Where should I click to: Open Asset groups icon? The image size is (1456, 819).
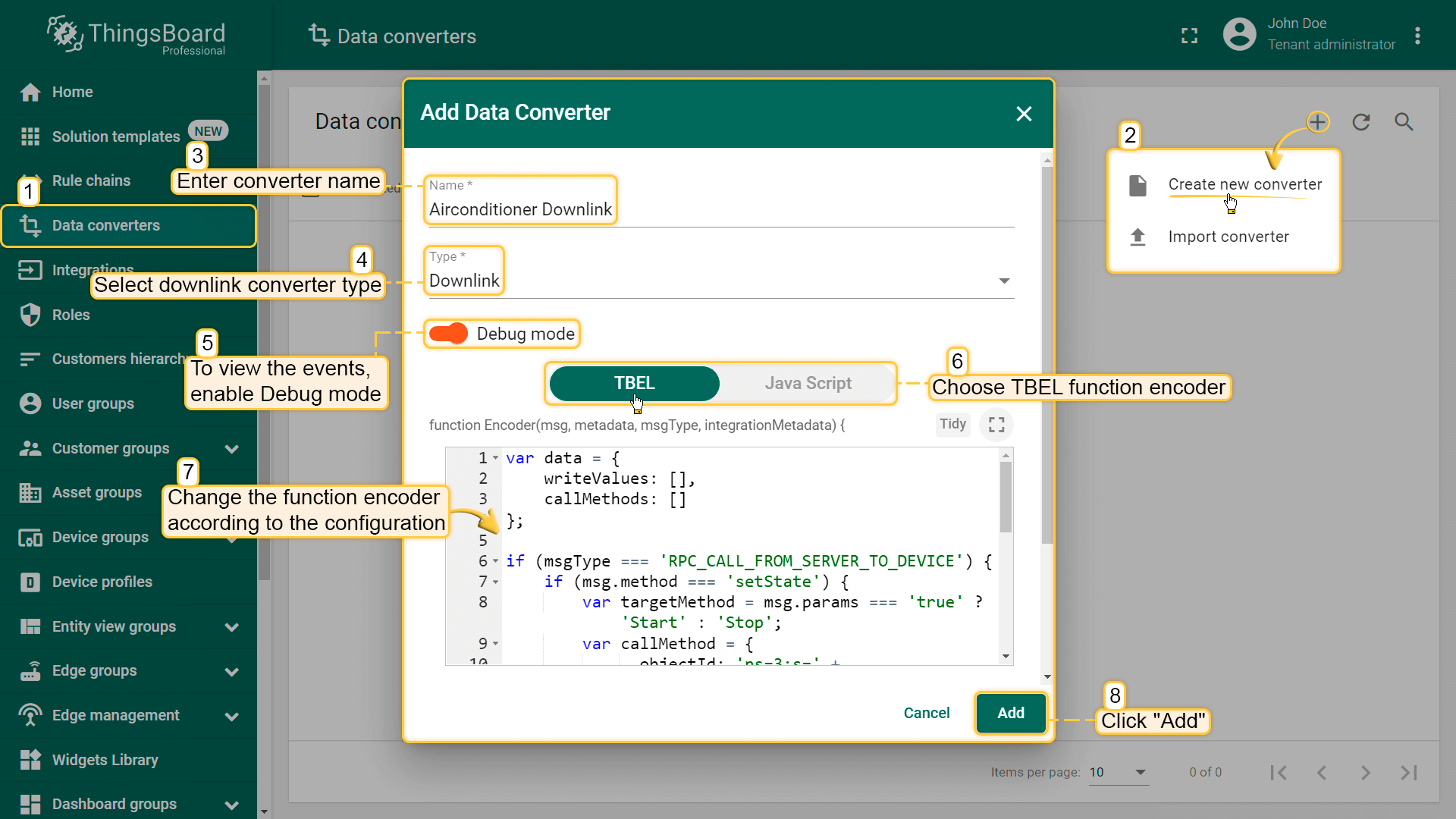[30, 493]
